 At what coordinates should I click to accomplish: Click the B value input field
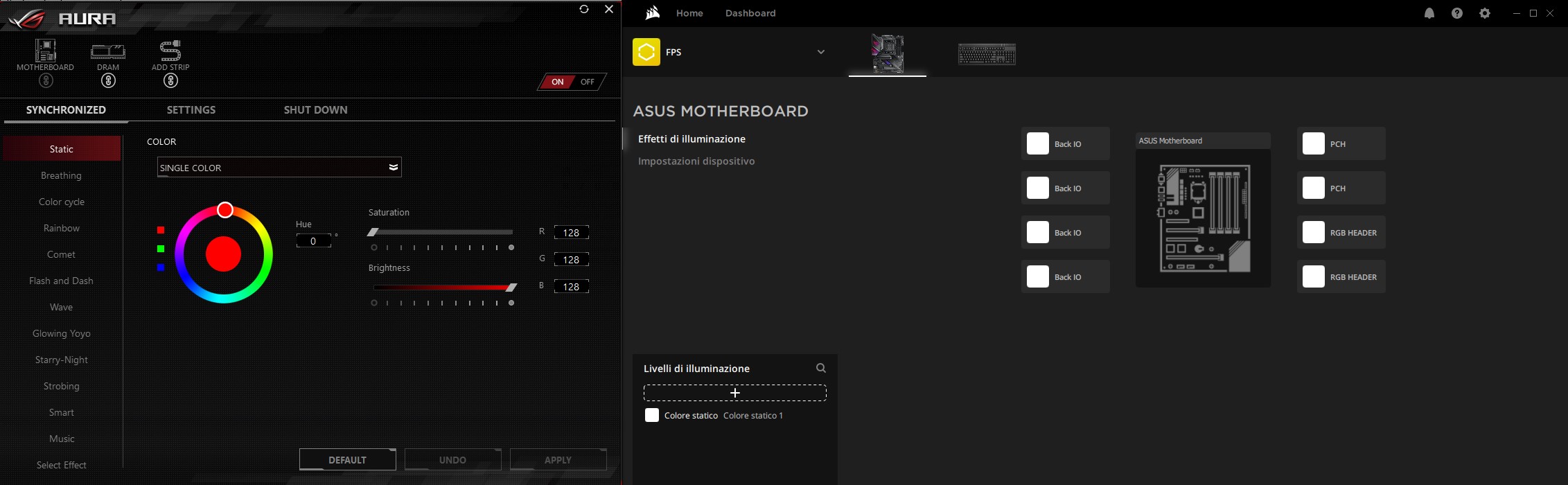point(572,287)
